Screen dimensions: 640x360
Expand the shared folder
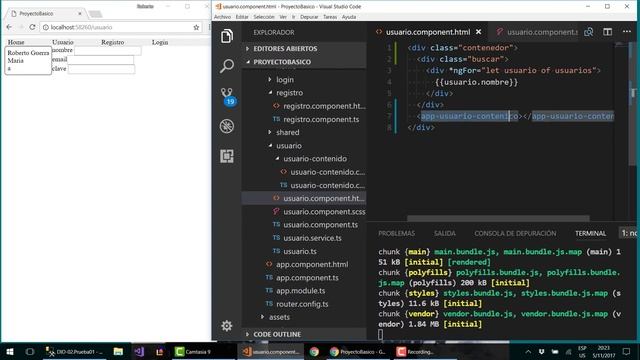pos(287,132)
